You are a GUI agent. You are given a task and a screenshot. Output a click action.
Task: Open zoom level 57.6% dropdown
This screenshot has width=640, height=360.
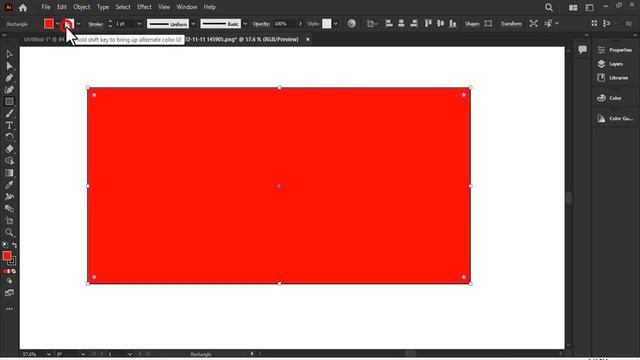pos(49,354)
